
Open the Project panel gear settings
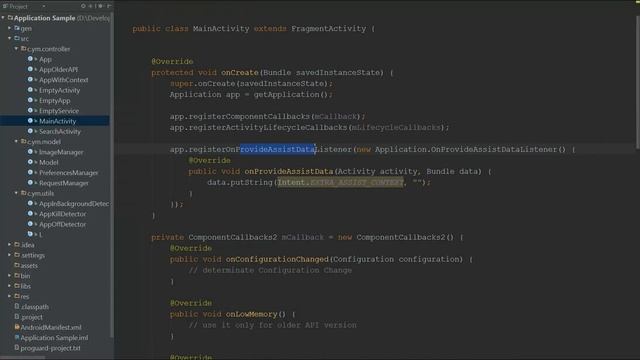(x=100, y=6)
